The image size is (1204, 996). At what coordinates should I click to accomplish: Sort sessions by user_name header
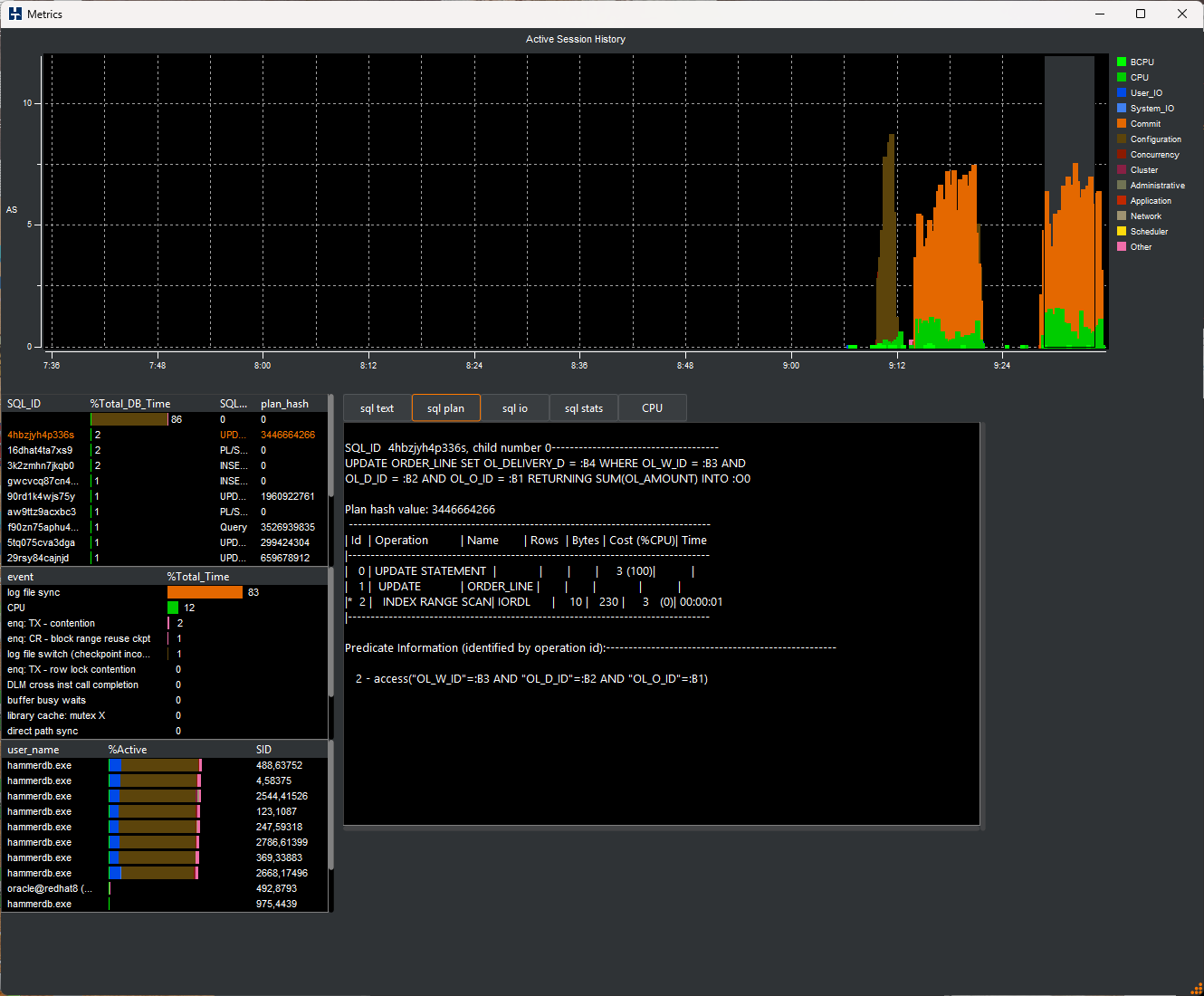click(33, 750)
